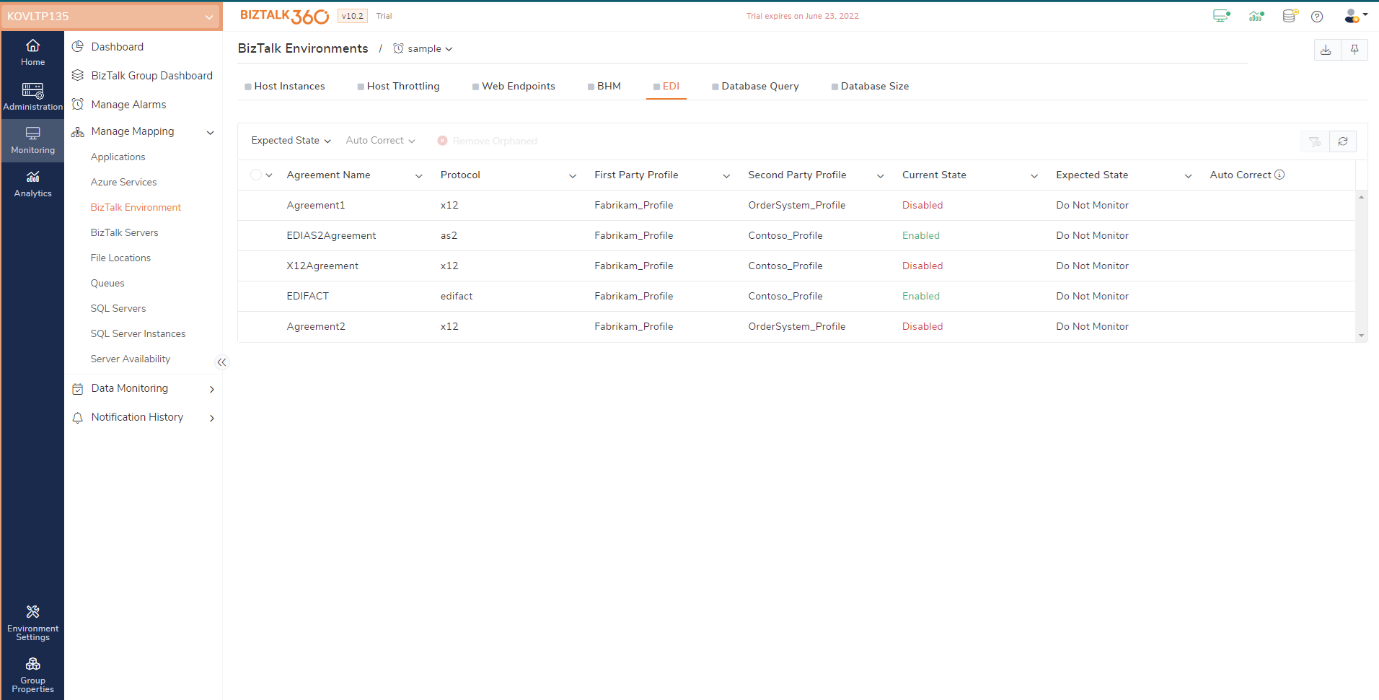The width and height of the screenshot is (1379, 700).
Task: Pin the page using the pin icon
Action: click(1355, 50)
